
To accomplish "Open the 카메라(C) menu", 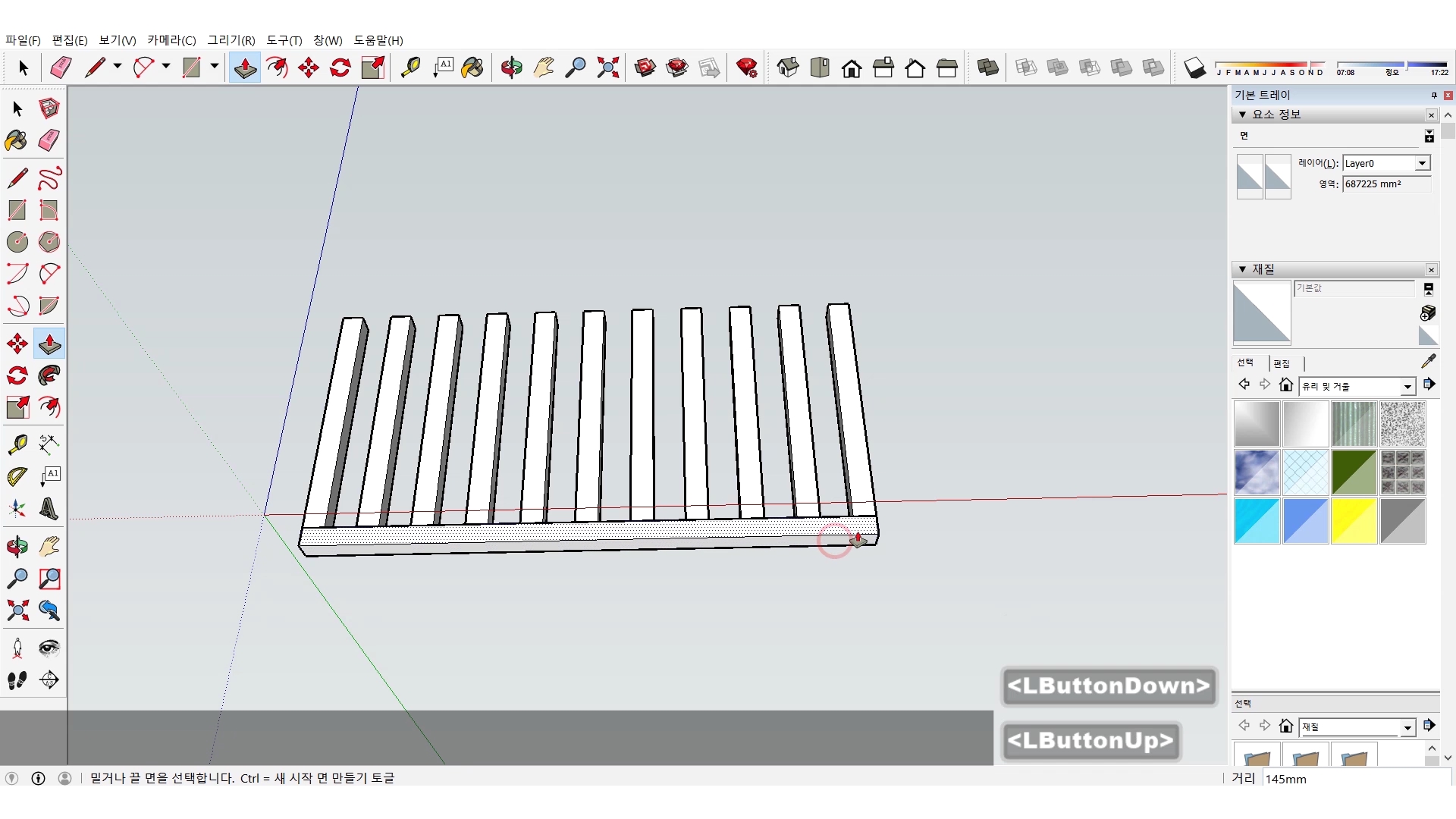I will tap(171, 40).
